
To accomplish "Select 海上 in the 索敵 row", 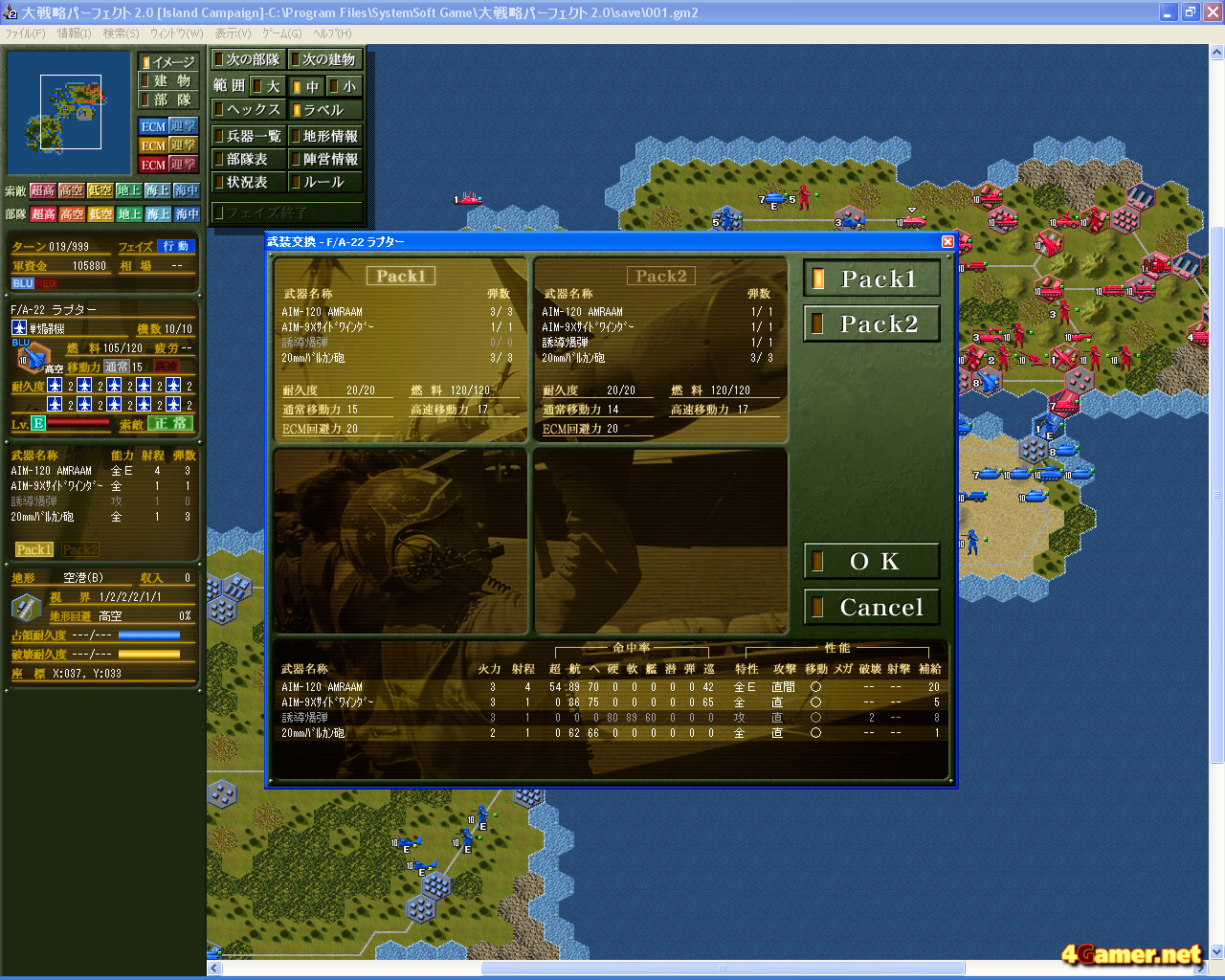I will point(158,190).
